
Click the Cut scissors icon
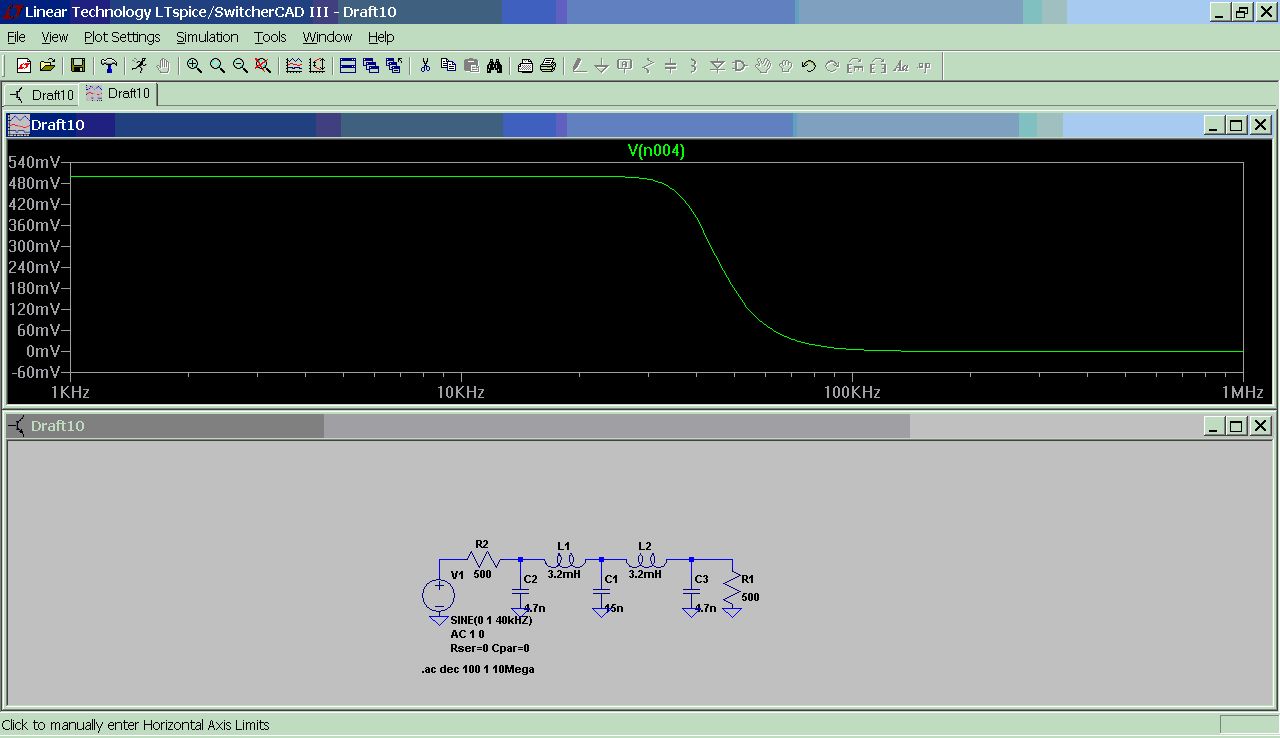tap(425, 66)
